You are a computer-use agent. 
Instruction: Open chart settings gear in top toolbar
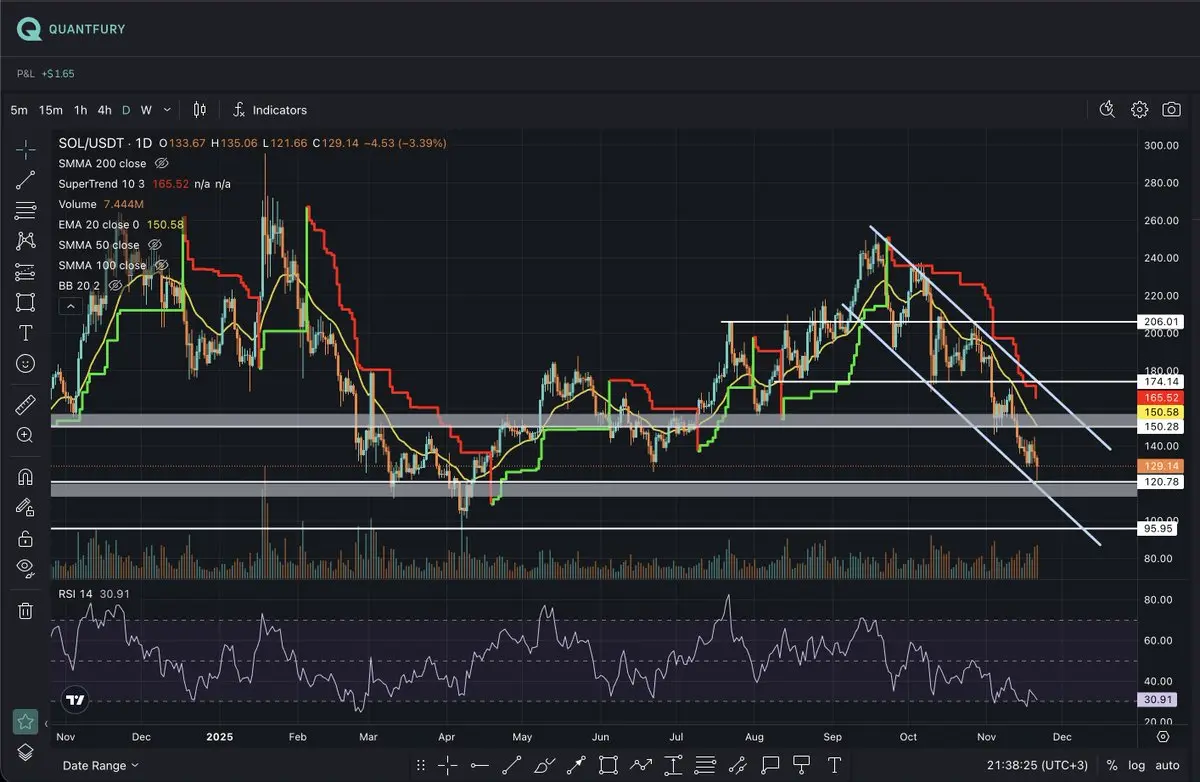coord(1139,110)
